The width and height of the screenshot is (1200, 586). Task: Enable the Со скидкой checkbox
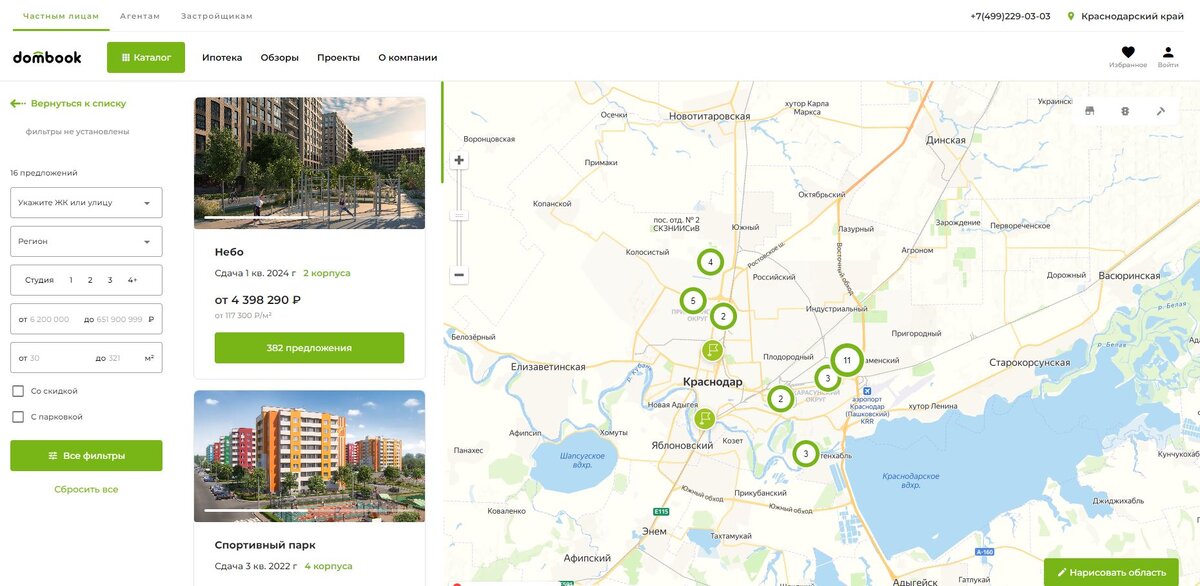click(x=18, y=391)
